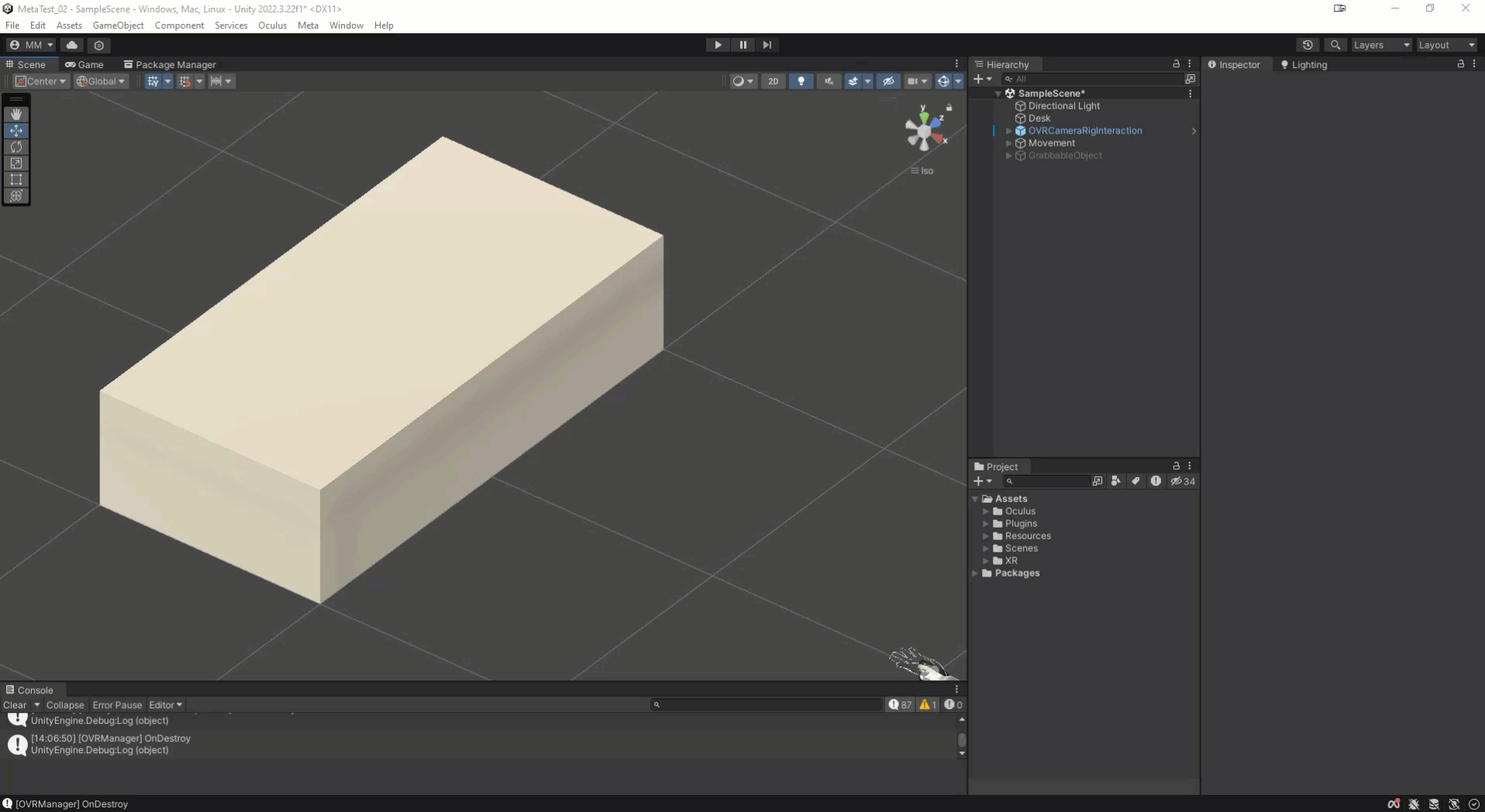Select the Rotate tool

16,147
